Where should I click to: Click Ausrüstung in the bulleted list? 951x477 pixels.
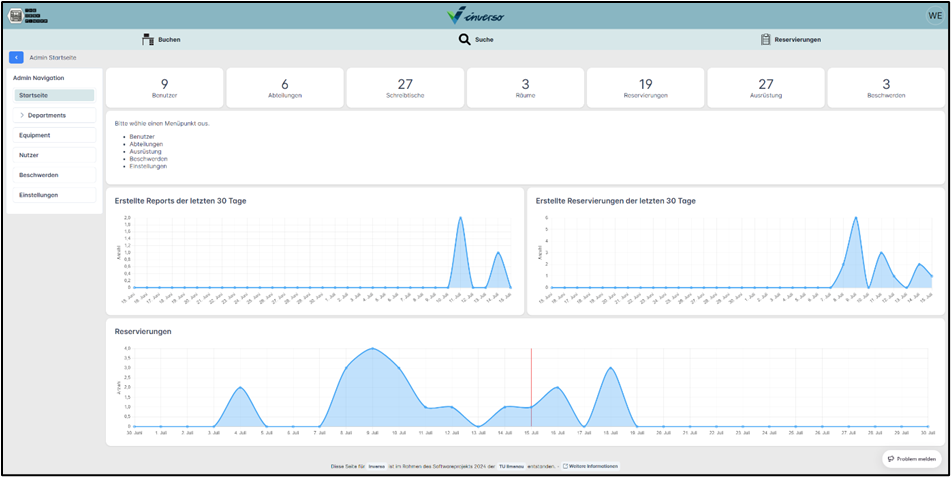point(146,152)
